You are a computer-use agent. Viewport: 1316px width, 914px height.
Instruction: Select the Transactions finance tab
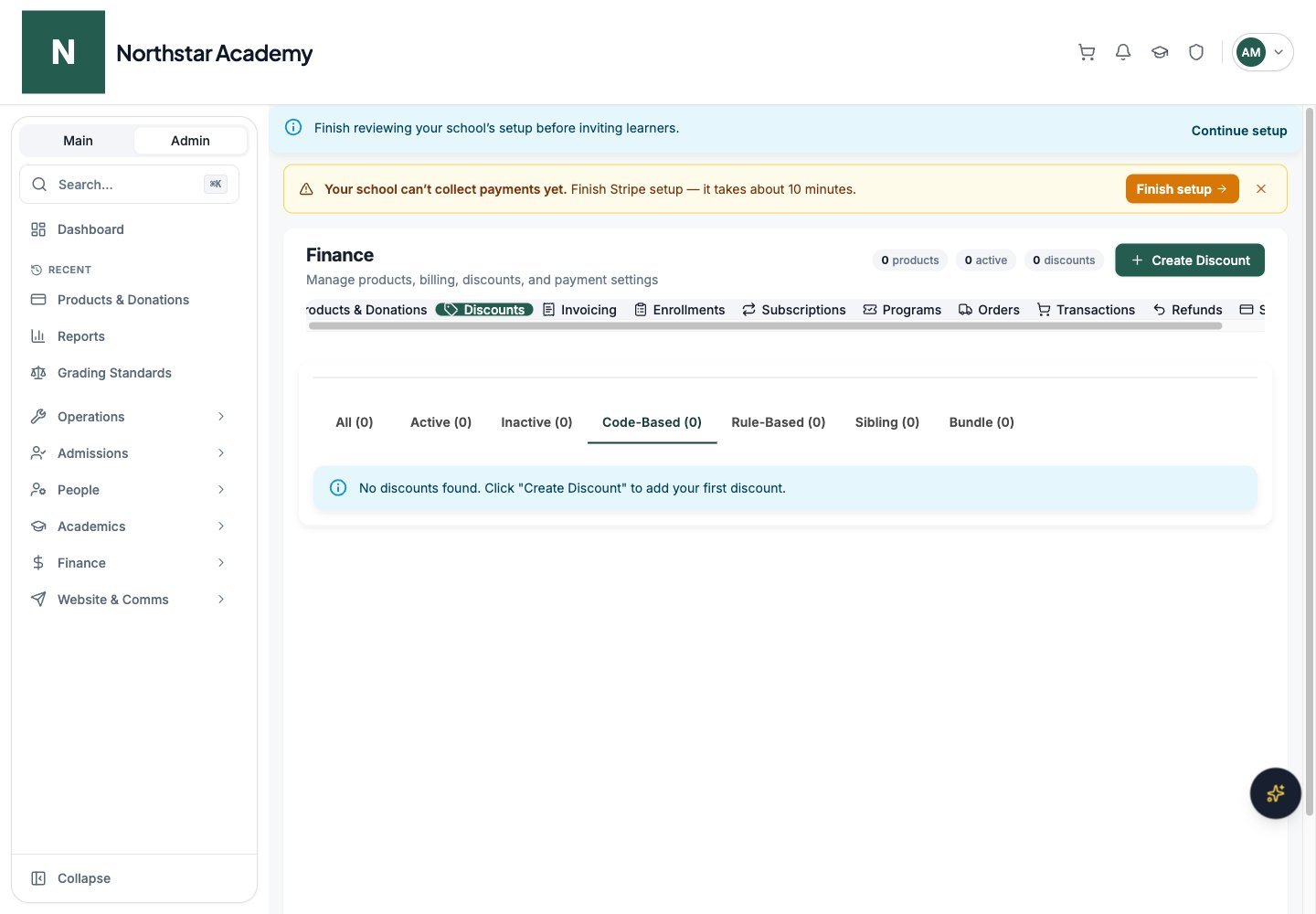(1086, 310)
